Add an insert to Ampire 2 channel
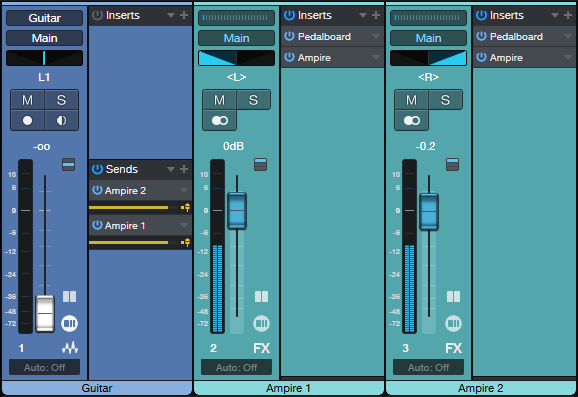The image size is (578, 397). pos(568,15)
